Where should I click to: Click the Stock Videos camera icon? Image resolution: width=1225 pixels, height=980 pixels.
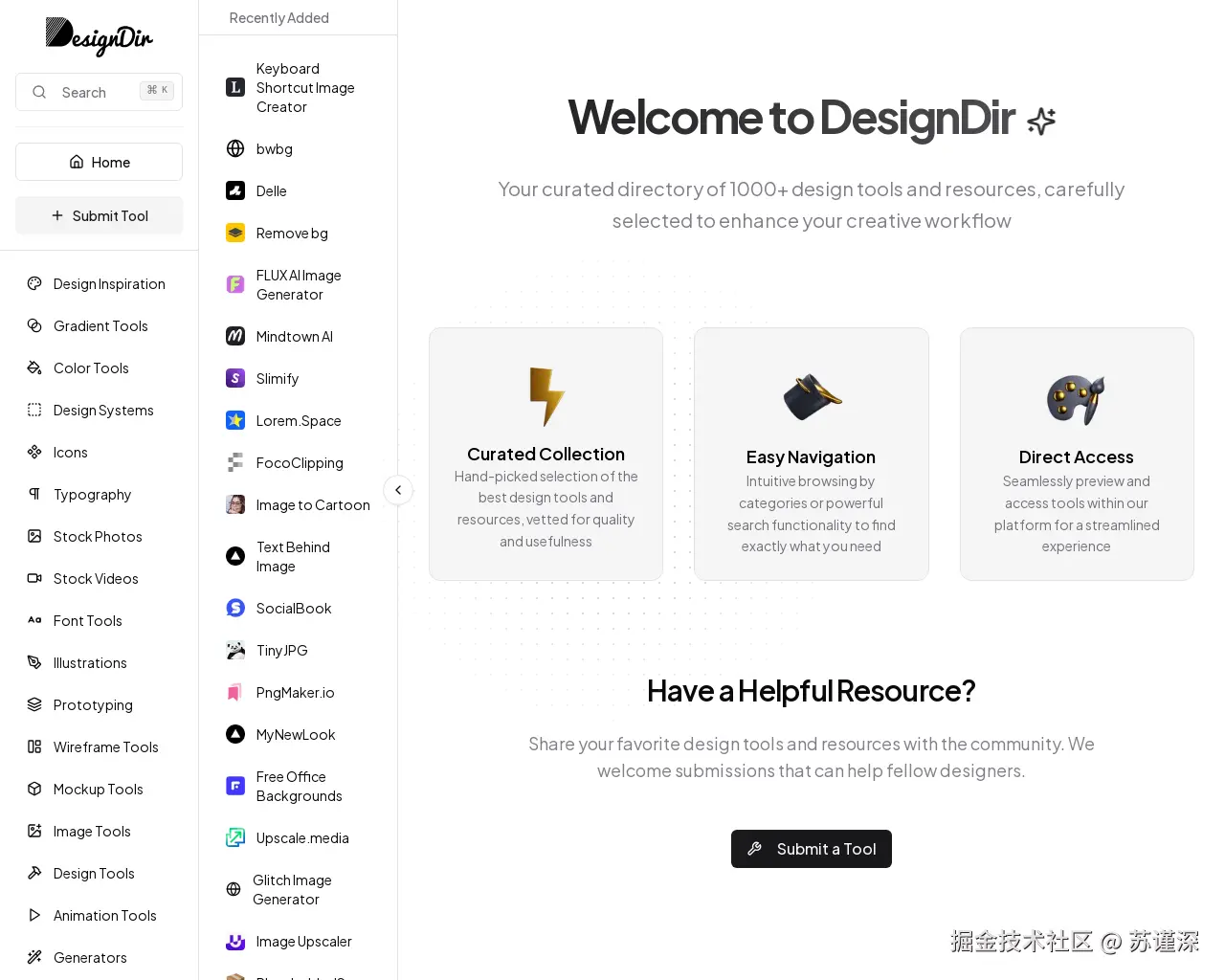pyautogui.click(x=34, y=578)
